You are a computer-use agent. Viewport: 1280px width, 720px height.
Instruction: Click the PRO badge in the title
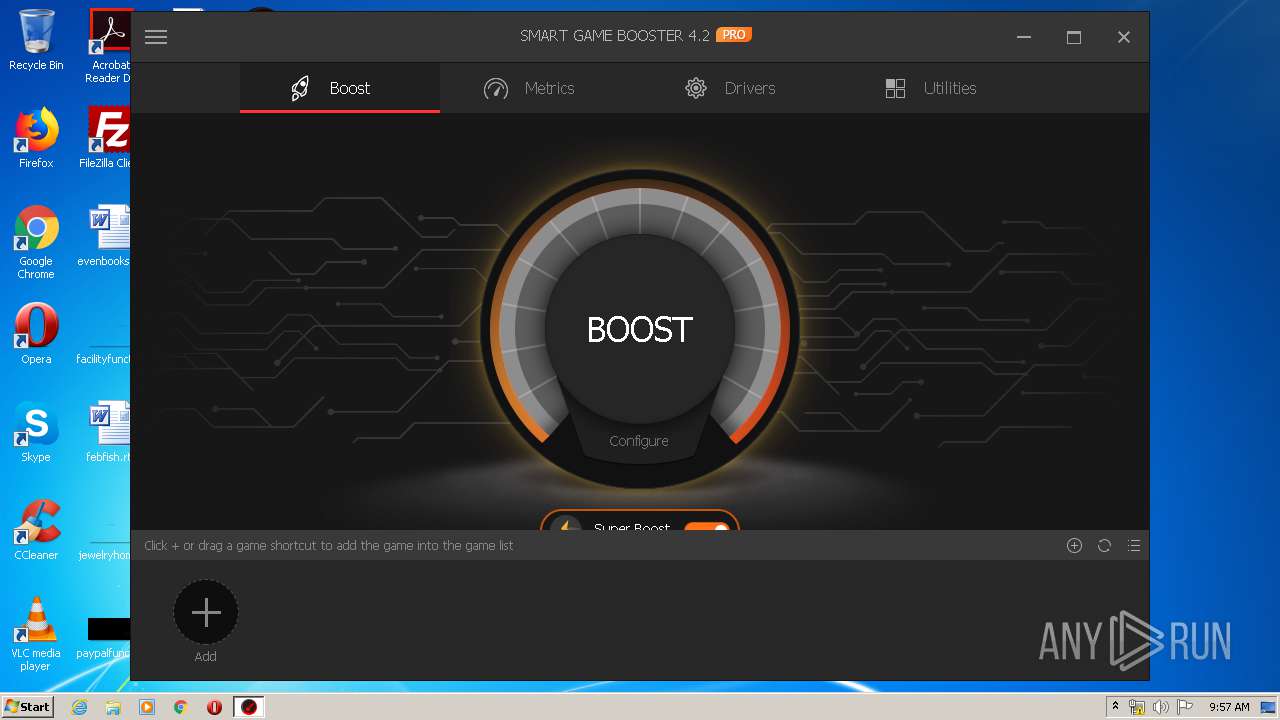tap(734, 34)
